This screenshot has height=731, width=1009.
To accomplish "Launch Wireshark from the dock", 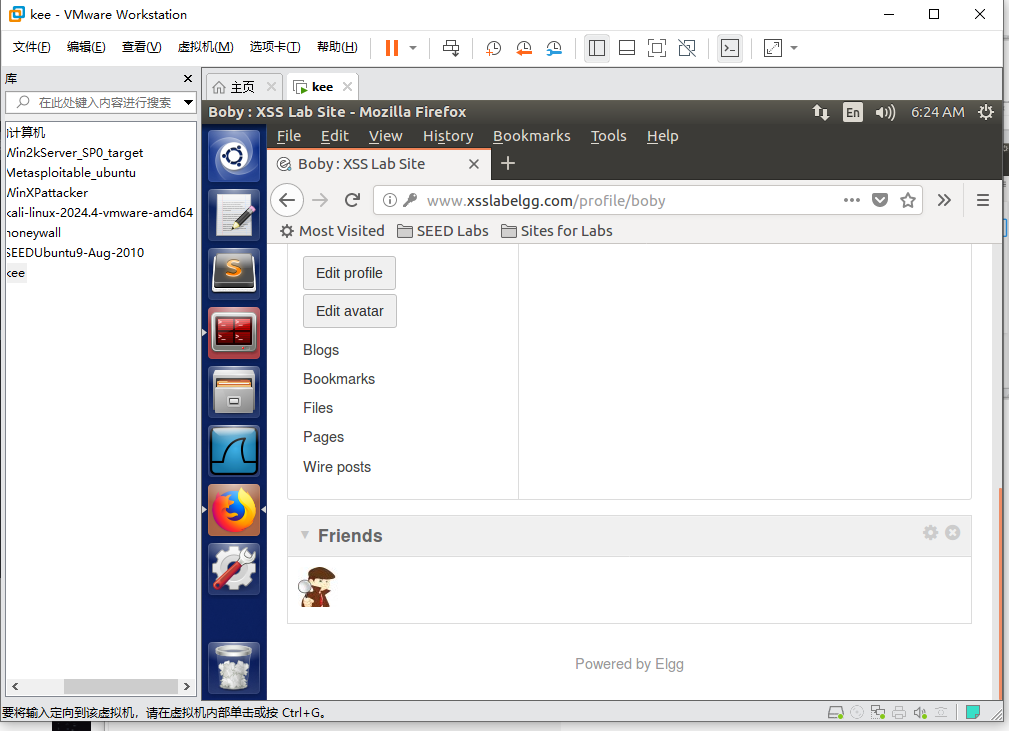I will [234, 451].
